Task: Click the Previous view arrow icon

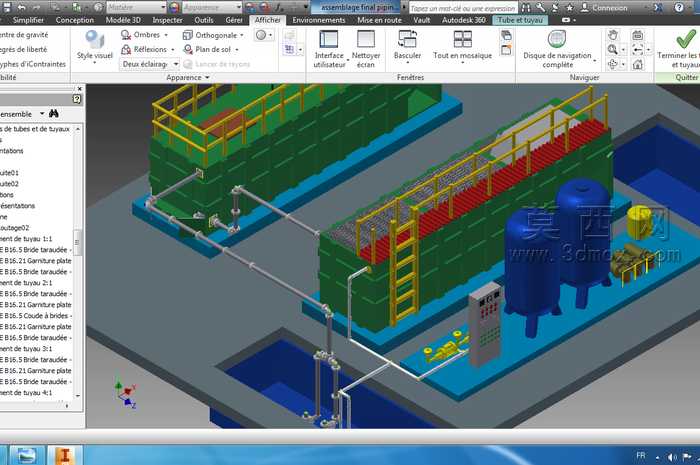Action: (638, 50)
